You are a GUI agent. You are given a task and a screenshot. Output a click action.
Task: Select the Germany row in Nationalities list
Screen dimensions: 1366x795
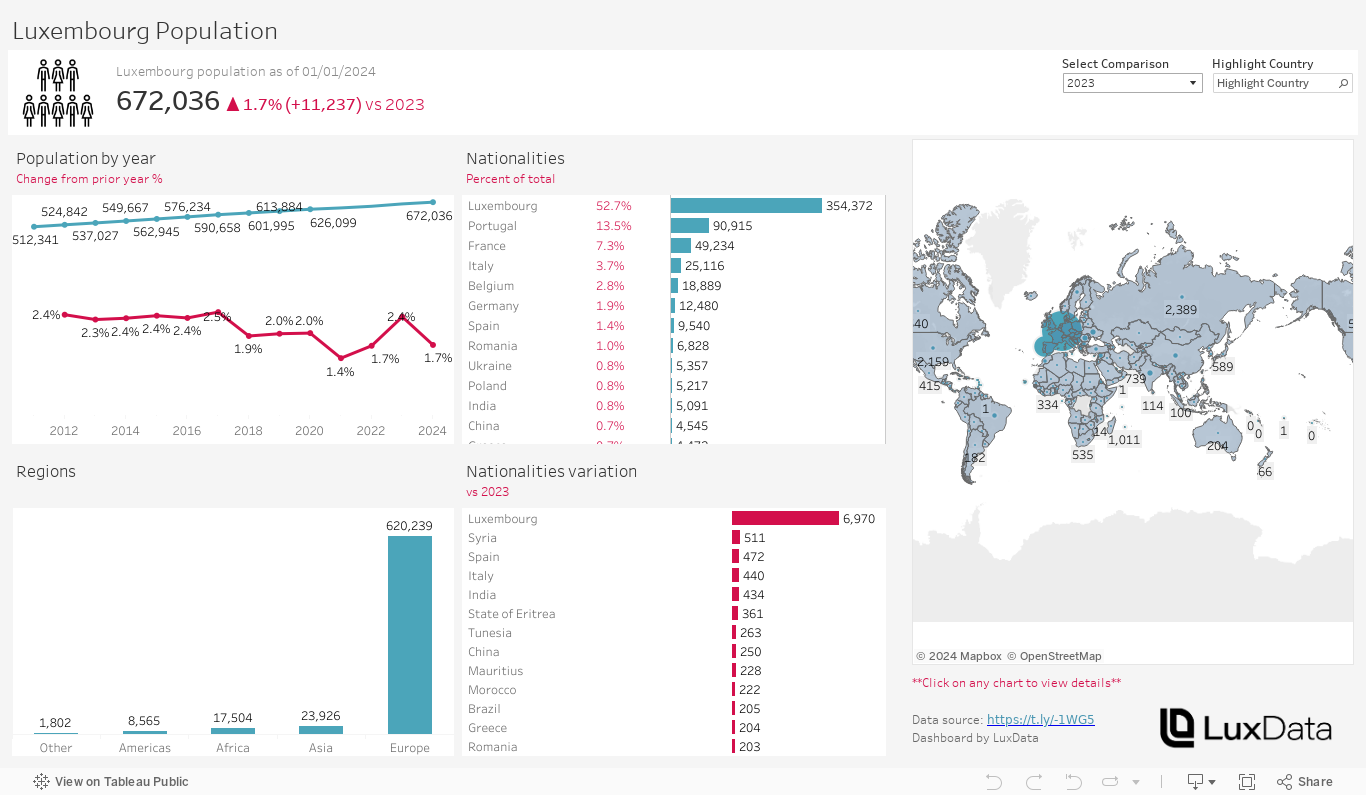676,305
